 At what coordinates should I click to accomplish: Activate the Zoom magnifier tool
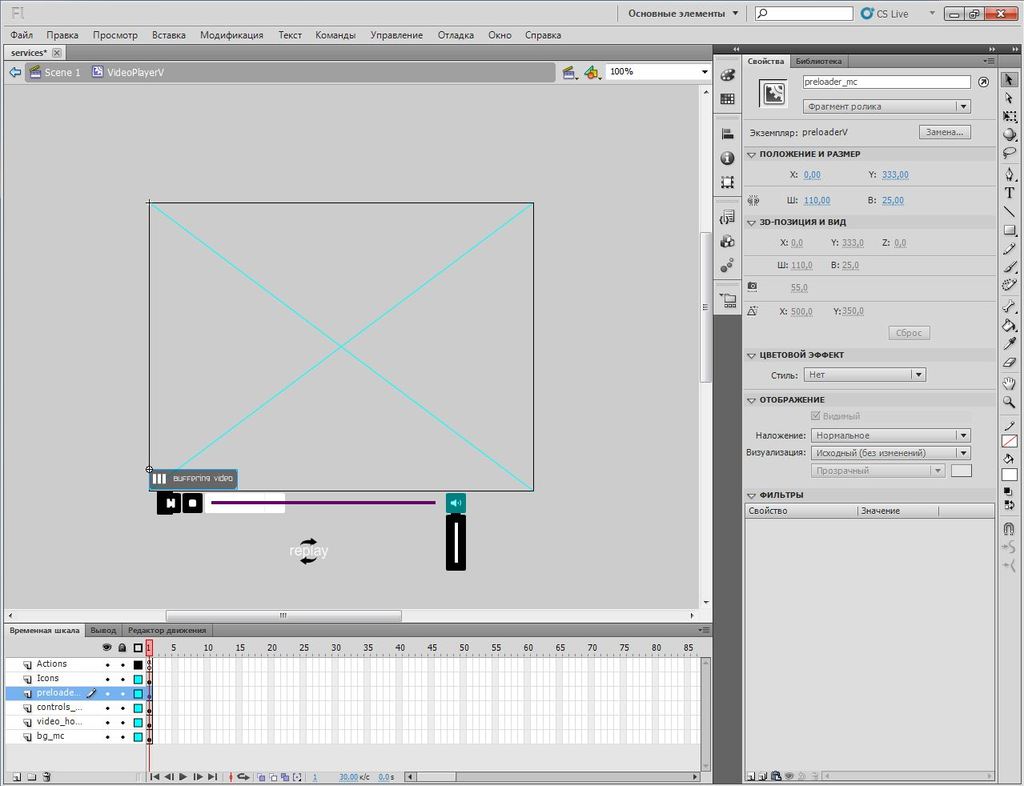(x=1009, y=401)
